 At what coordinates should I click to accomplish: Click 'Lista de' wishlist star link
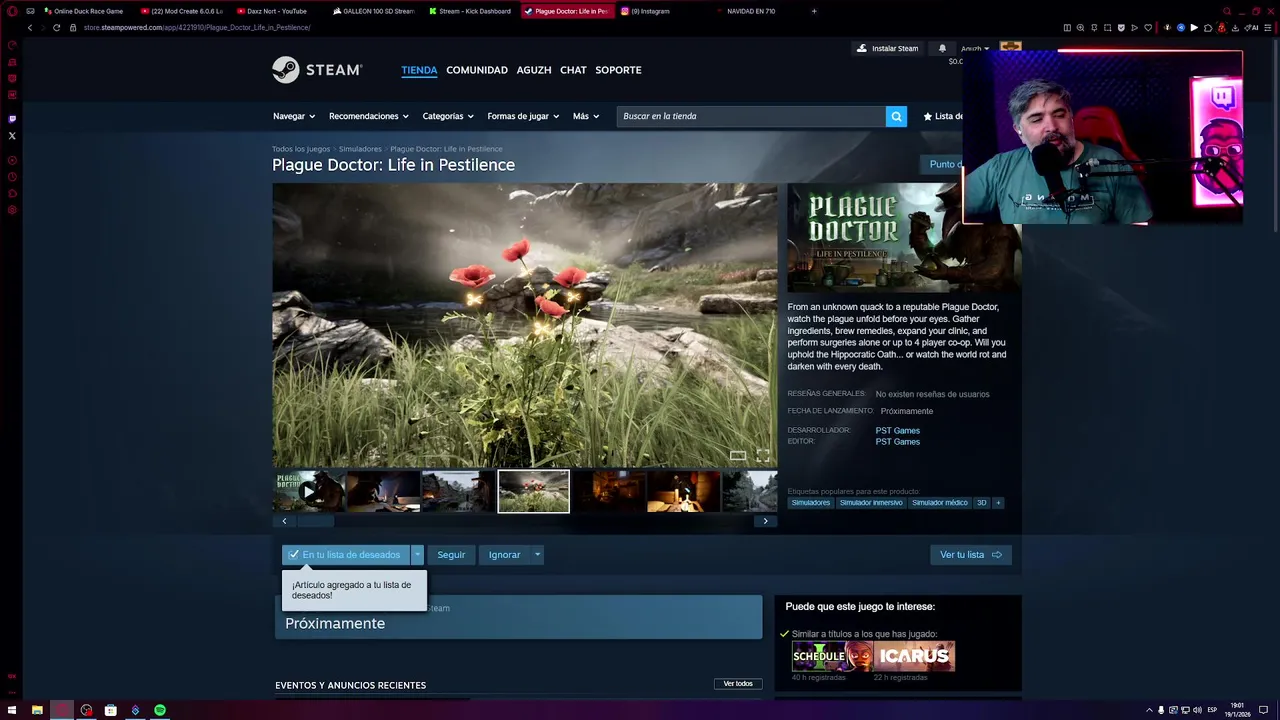tap(943, 116)
